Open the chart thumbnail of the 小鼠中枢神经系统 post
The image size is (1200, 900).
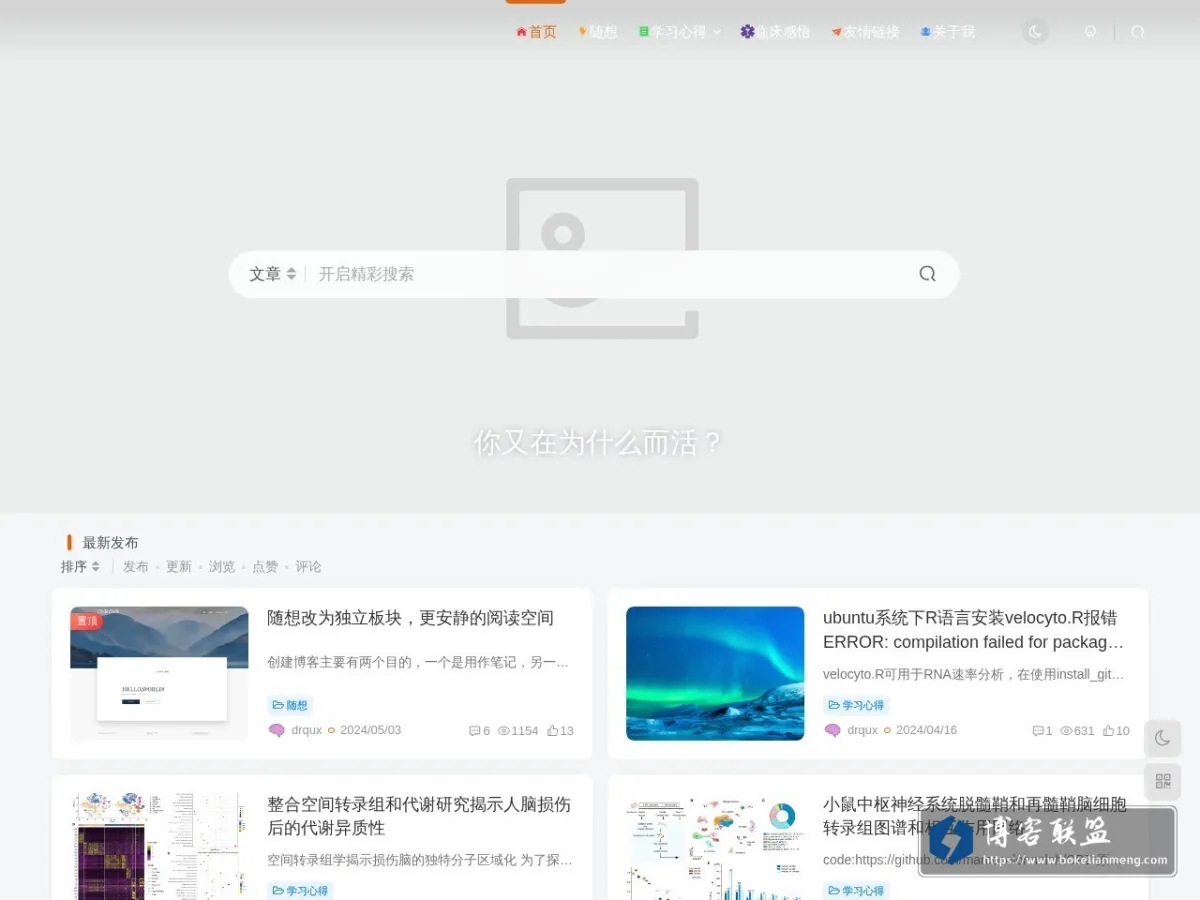click(x=715, y=846)
